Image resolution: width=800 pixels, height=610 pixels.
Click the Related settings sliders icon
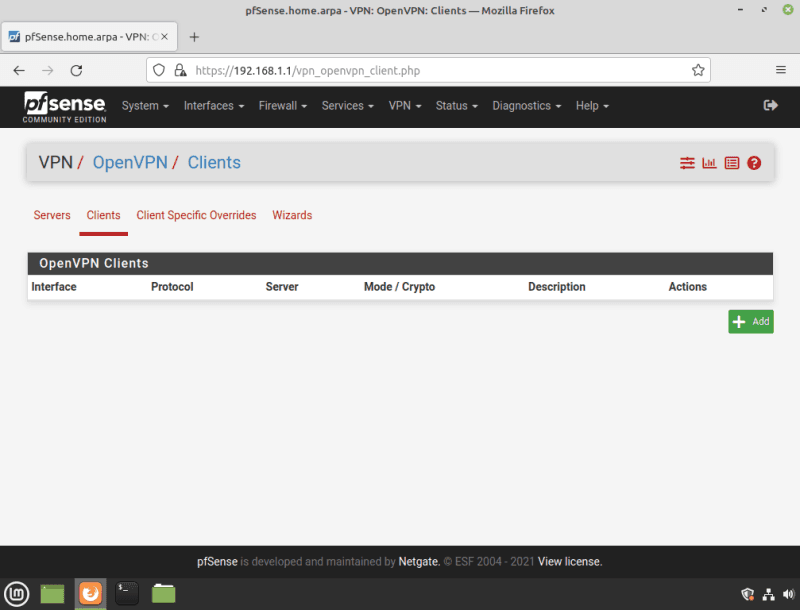687,163
